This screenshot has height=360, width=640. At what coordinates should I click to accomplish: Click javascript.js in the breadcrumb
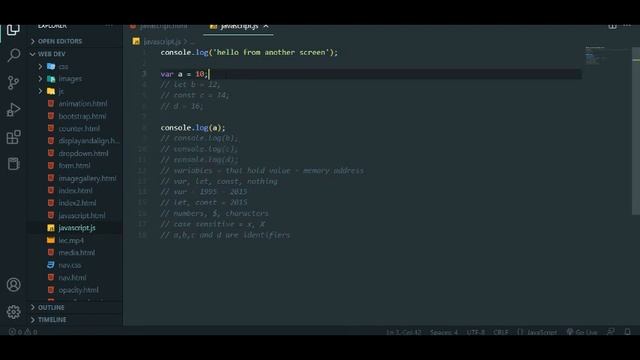pos(162,42)
